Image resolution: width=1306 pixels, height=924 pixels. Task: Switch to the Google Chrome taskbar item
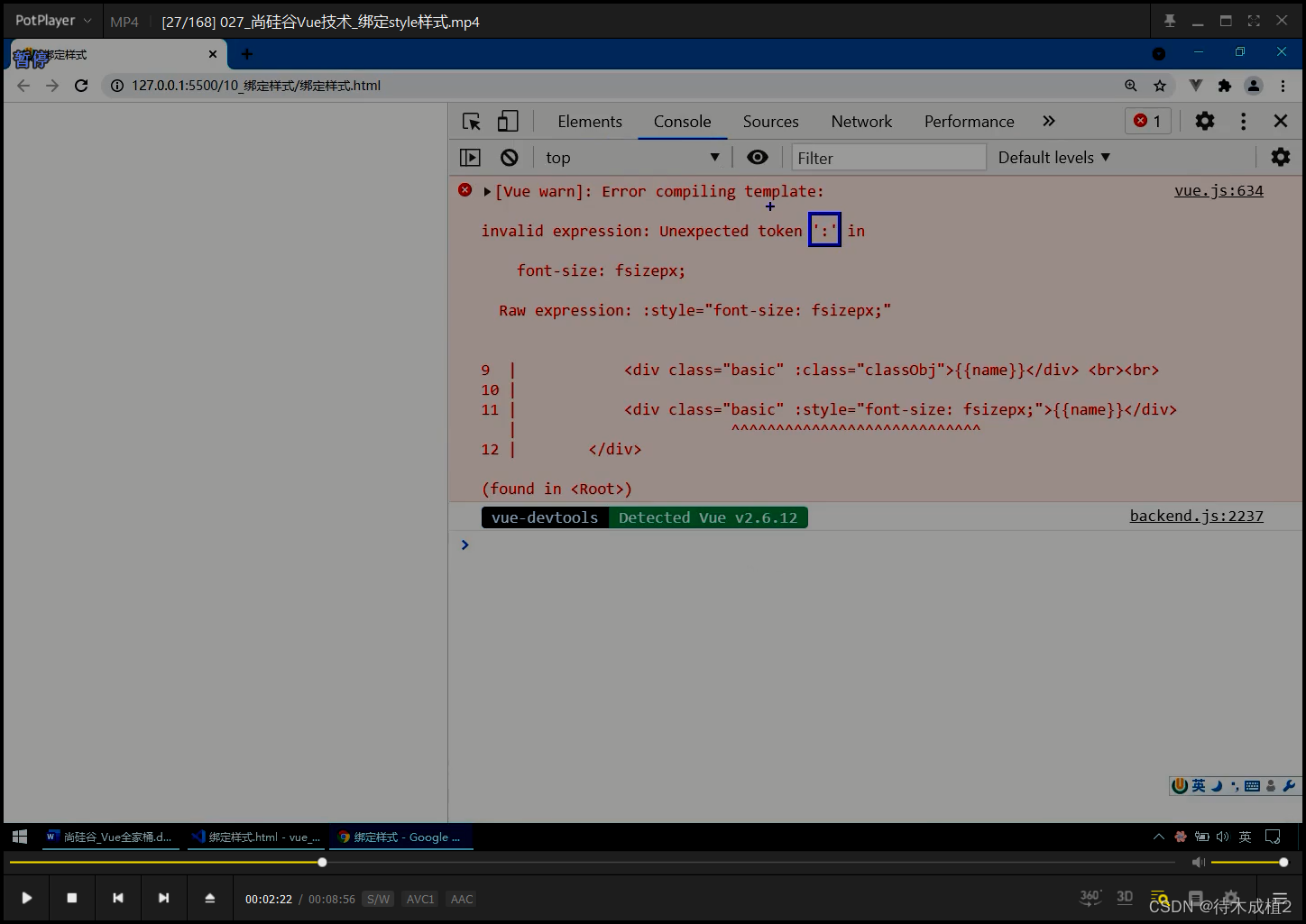click(400, 837)
